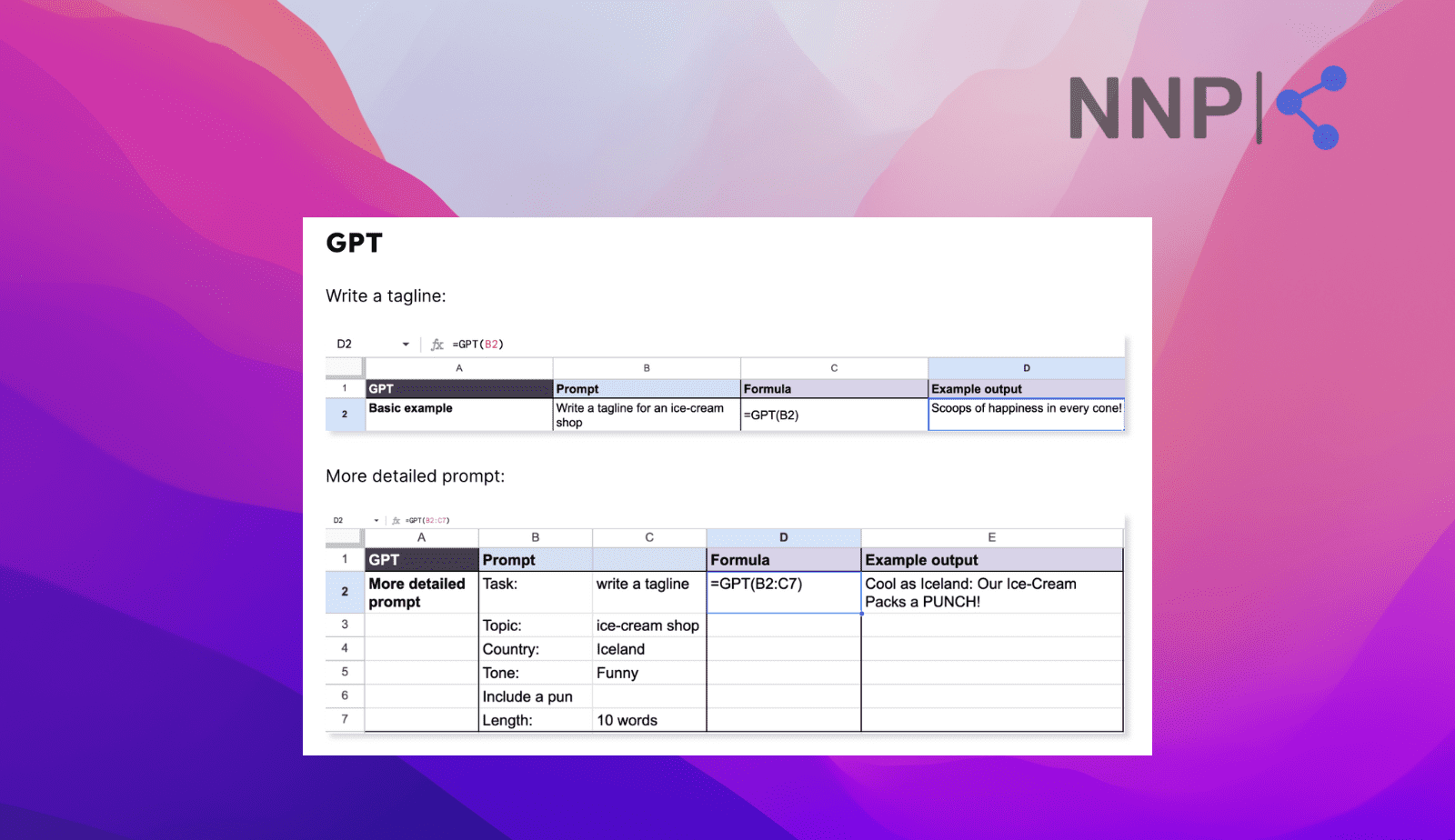1455x840 pixels.
Task: Select the 'Funny' cell
Action: tap(649, 673)
